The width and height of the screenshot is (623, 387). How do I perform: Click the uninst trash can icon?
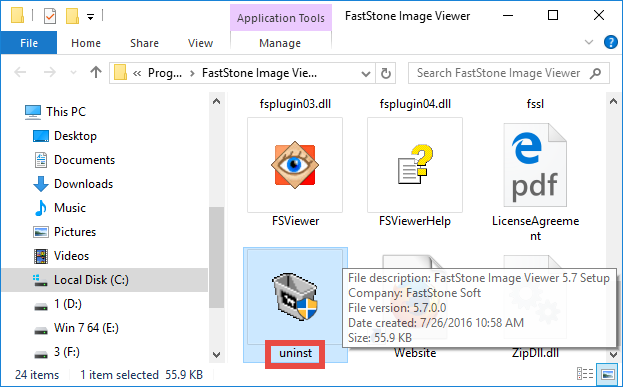295,296
